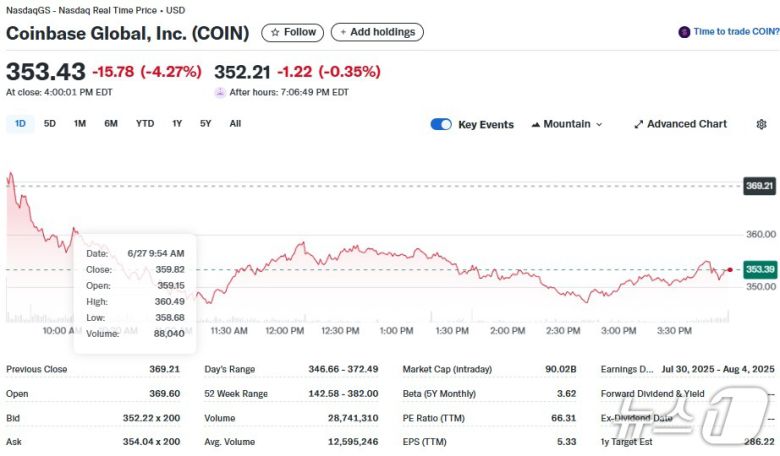Viewport: 780px width, 456px height.
Task: Switch chart to 5Y range
Action: 205,124
